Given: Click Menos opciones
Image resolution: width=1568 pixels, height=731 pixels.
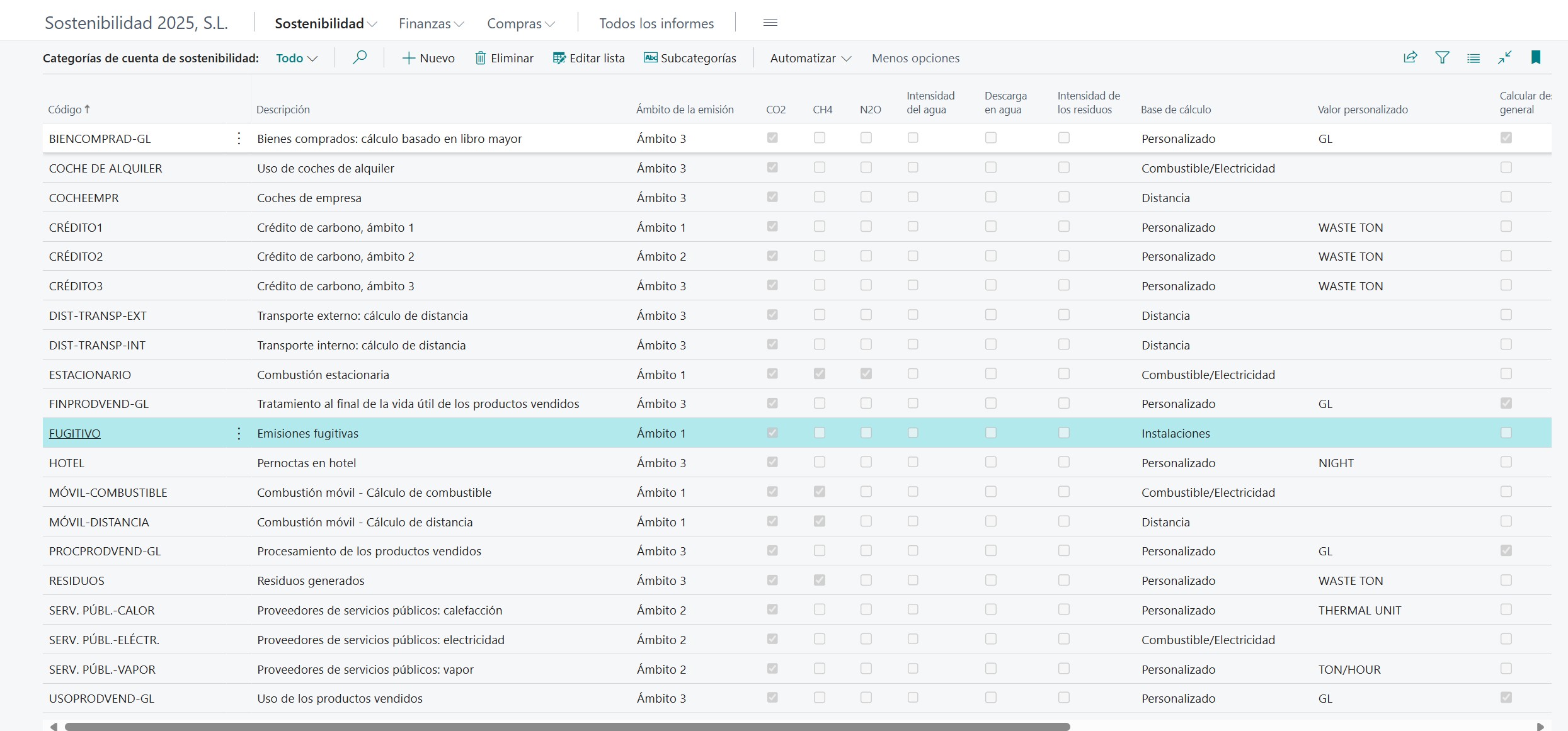Looking at the screenshot, I should pos(915,59).
